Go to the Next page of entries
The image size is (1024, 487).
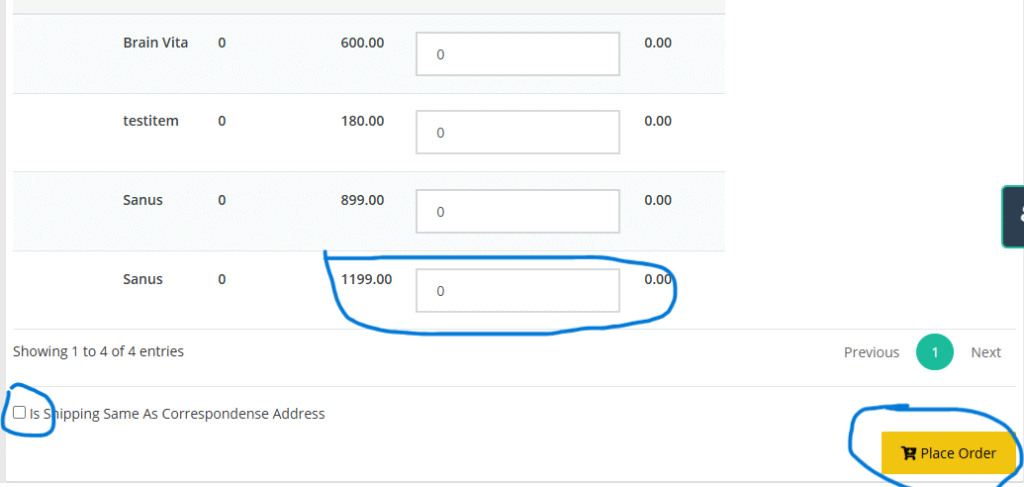tap(985, 352)
